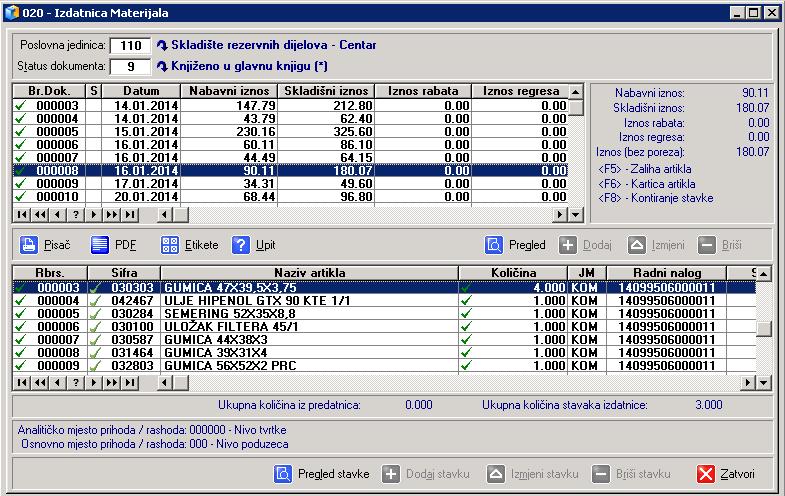Click <F6> - Kartica artikla shortcut

pyautogui.click(x=646, y=184)
